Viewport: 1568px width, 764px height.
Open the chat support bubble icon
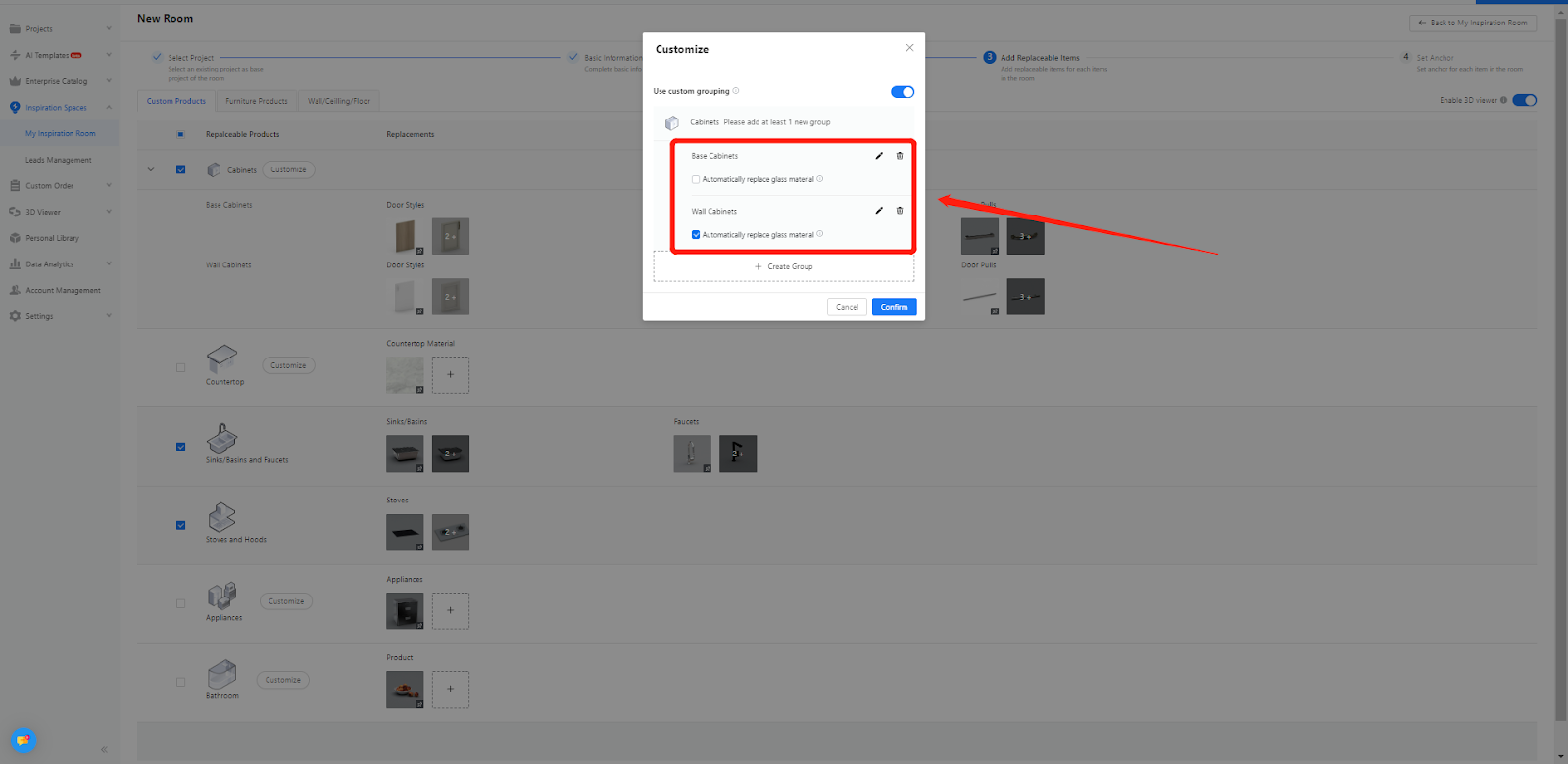(24, 740)
